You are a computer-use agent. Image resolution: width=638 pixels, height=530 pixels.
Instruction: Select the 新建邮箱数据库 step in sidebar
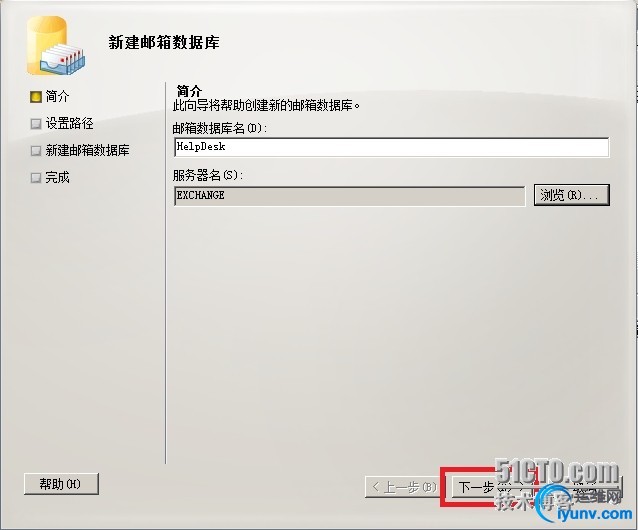[x=87, y=151]
